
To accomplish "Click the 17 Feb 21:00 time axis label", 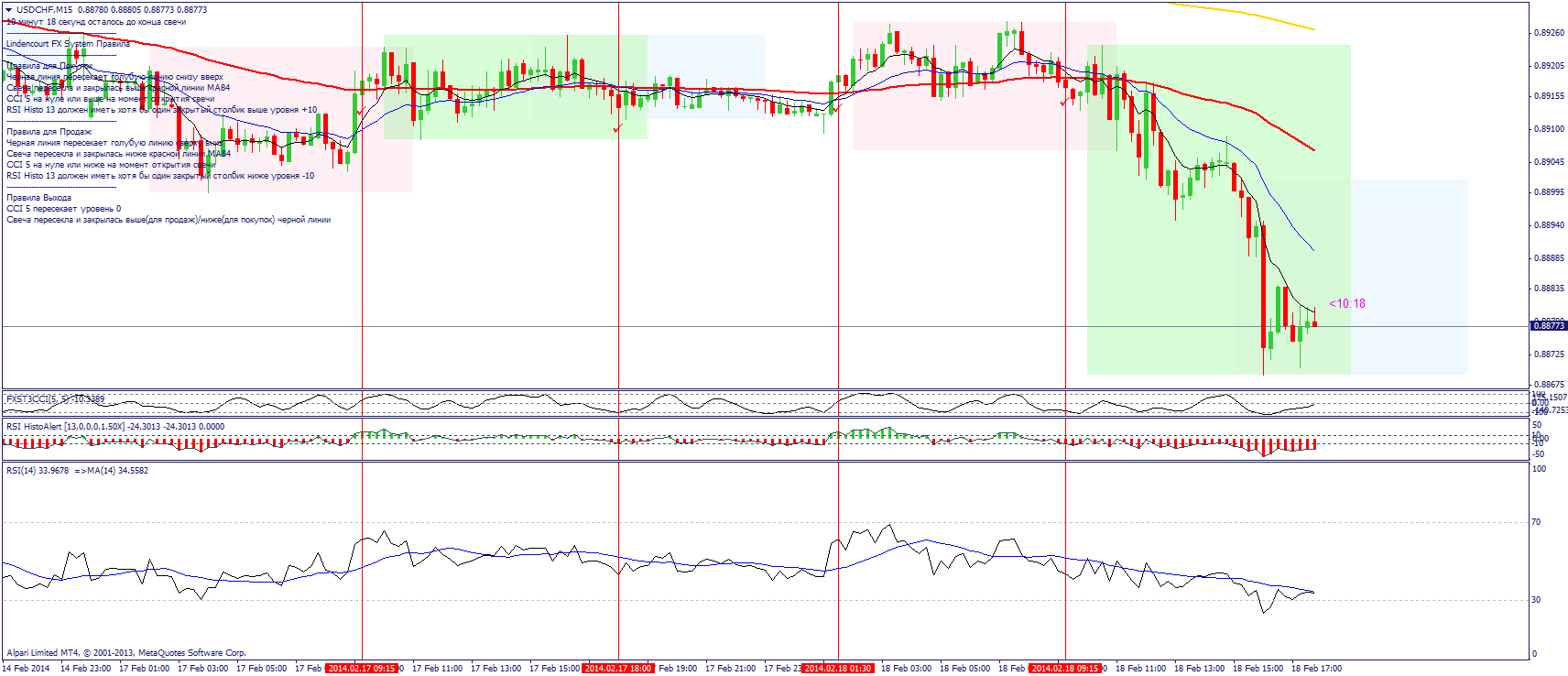I will [731, 669].
